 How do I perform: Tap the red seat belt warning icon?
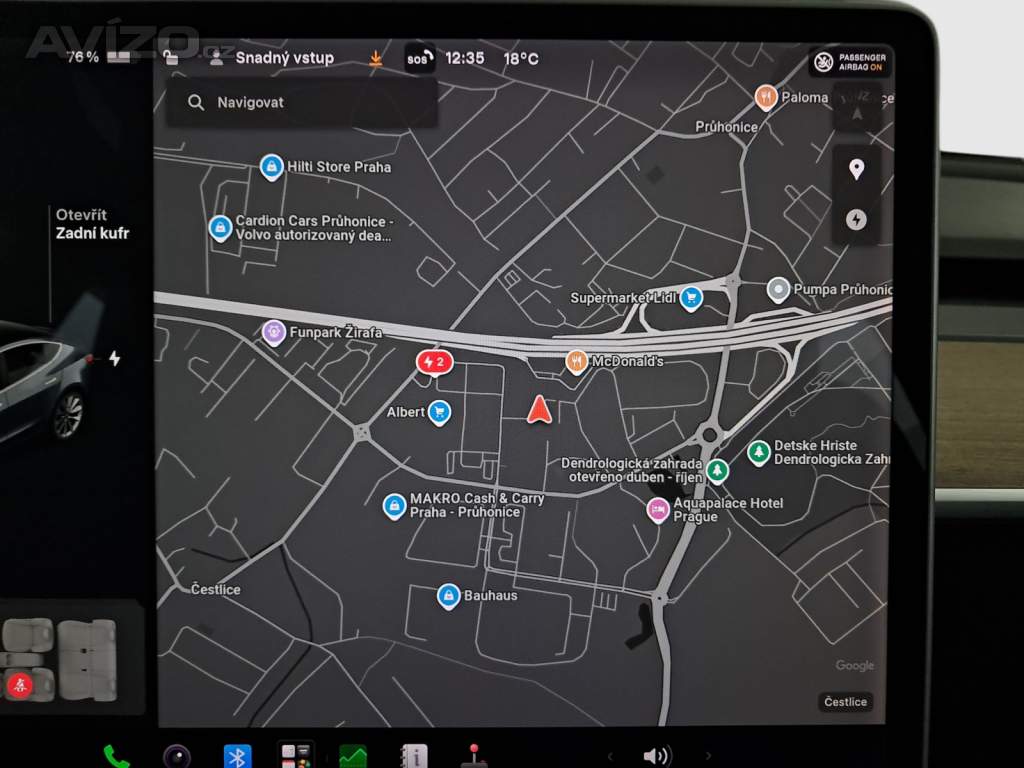[x=20, y=684]
